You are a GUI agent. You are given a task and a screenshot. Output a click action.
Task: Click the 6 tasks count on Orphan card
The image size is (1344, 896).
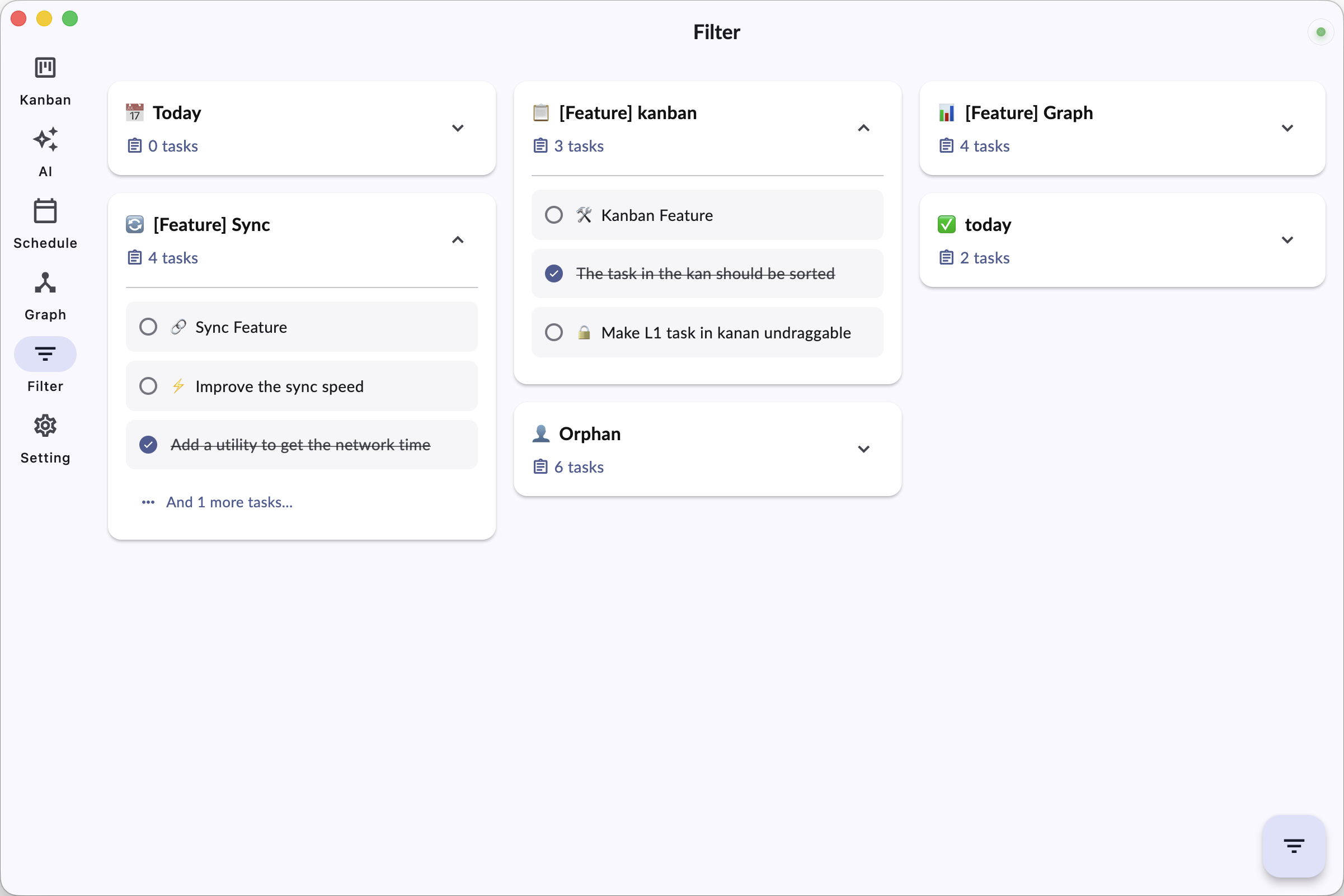[579, 467]
